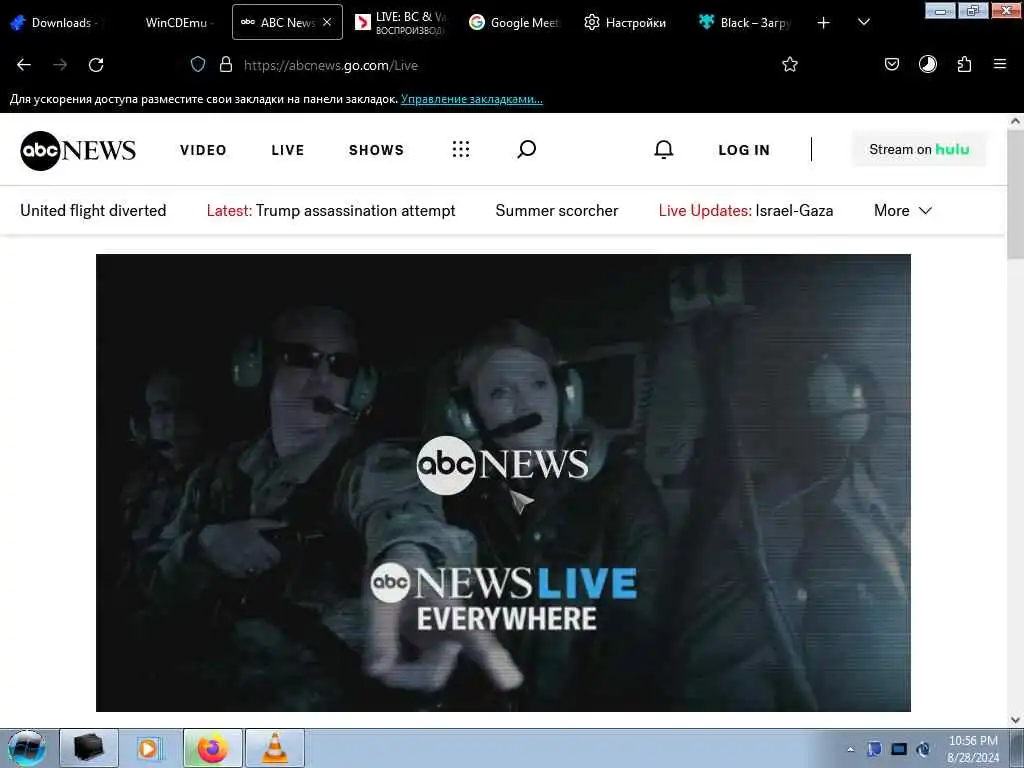Open Latest: Trump assassination attempt link

tap(331, 210)
